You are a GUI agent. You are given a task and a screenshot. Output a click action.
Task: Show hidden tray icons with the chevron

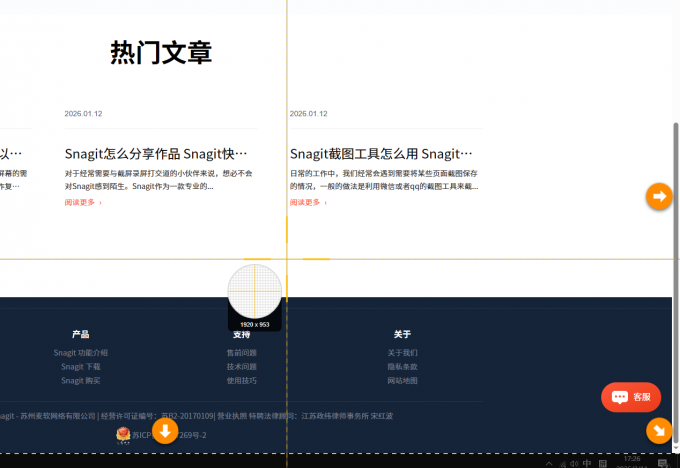point(549,464)
